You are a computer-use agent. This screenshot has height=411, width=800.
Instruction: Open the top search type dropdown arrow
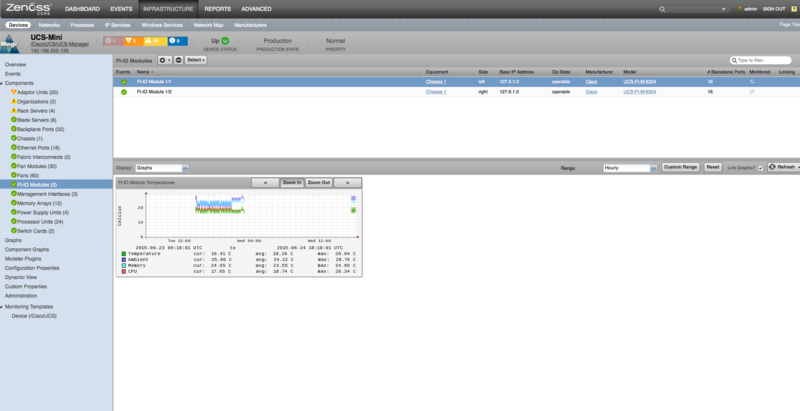tap(723, 9)
